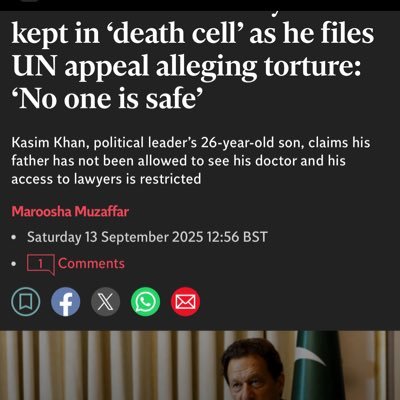Open the article's lead photo
The height and width of the screenshot is (400, 400).
tap(200, 365)
